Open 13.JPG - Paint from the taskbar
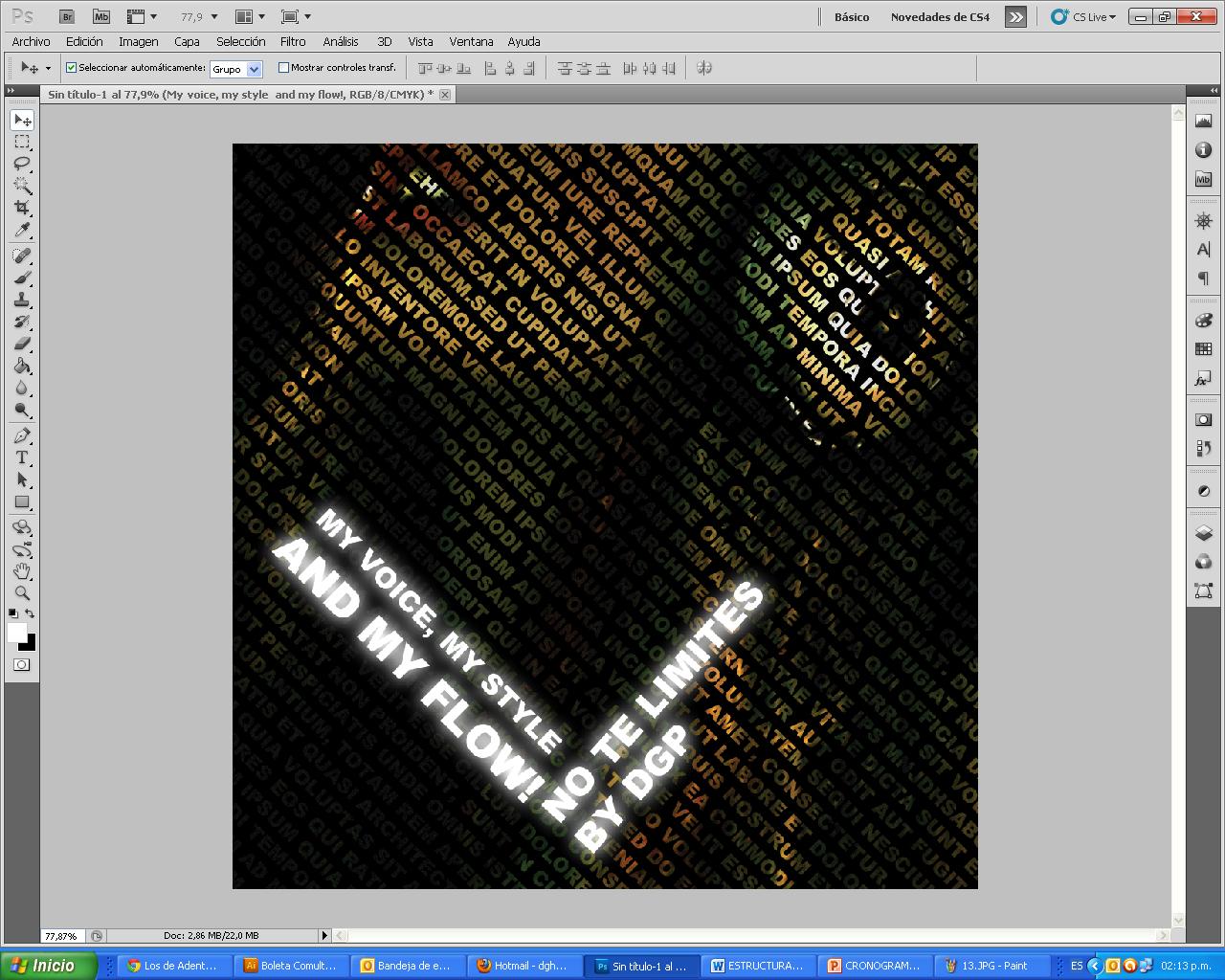1225x980 pixels. [x=992, y=966]
